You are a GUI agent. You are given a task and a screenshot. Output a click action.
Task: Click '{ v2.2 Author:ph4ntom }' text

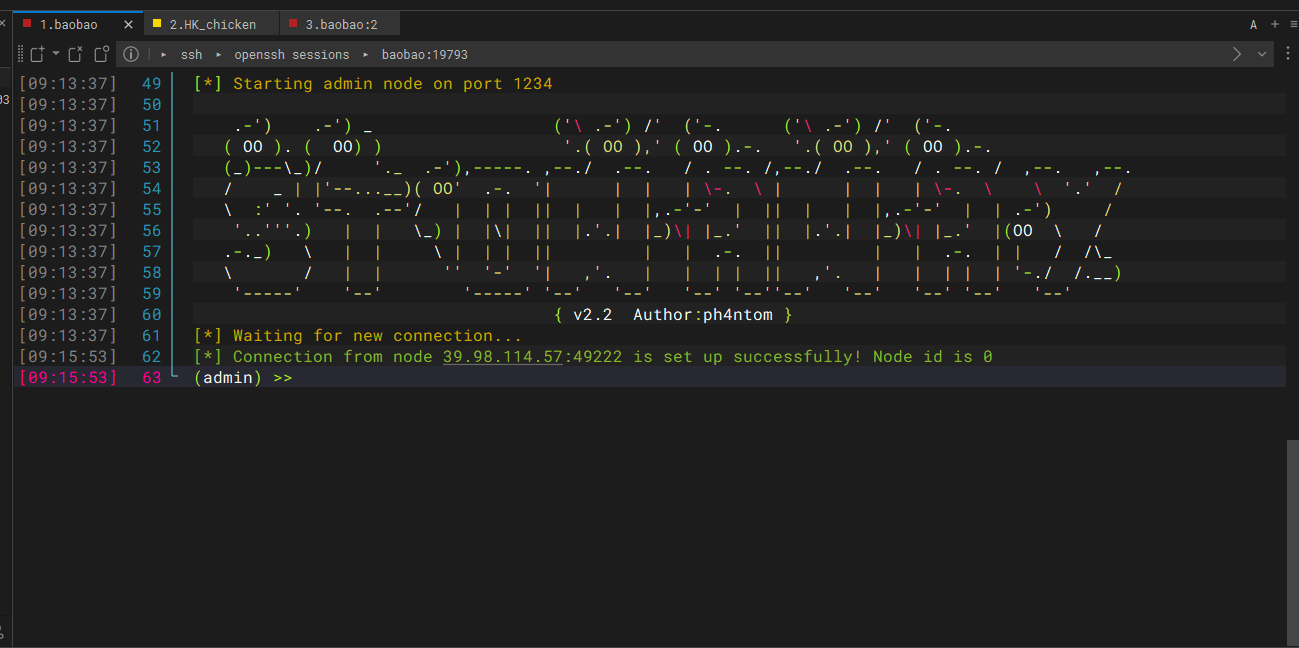pos(673,315)
